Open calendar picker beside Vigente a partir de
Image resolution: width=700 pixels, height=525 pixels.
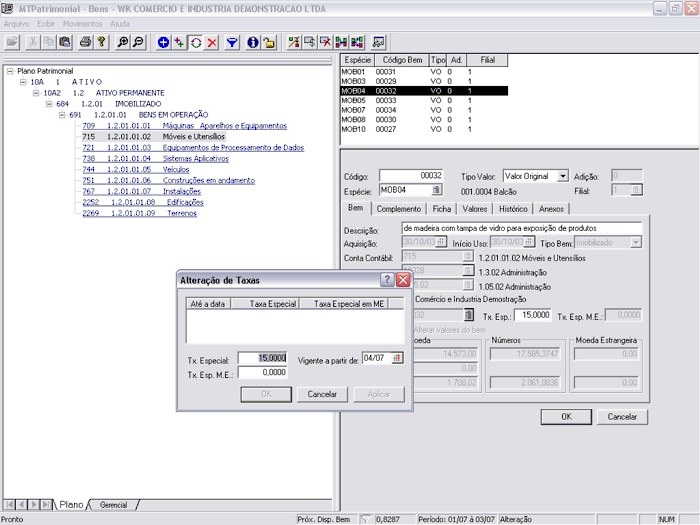pos(397,358)
